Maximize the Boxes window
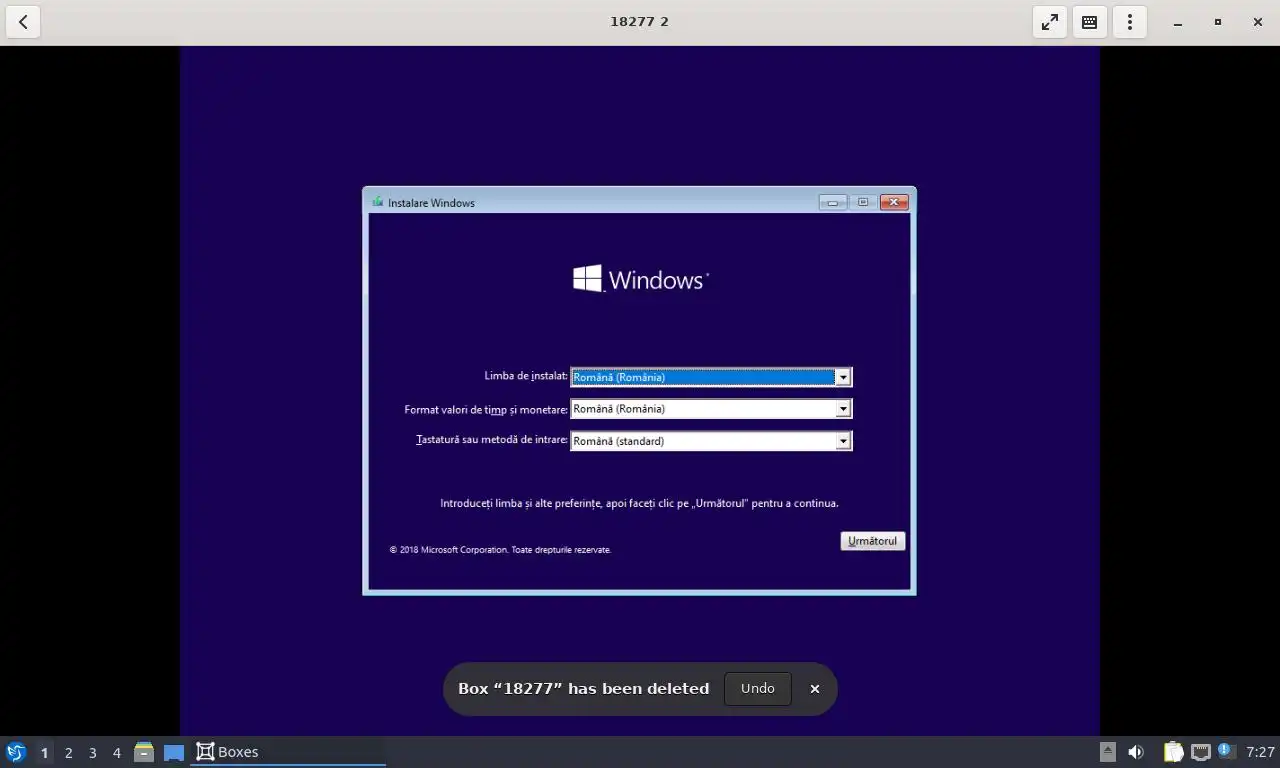 pos(1218,22)
